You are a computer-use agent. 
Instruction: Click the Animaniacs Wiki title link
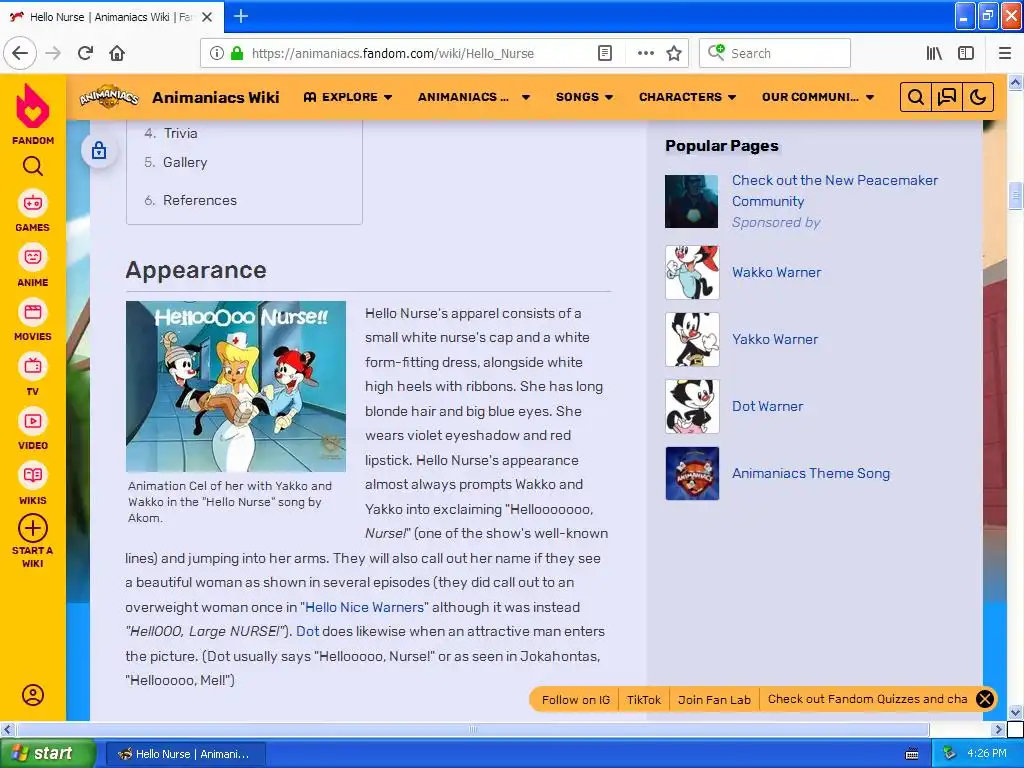point(216,97)
